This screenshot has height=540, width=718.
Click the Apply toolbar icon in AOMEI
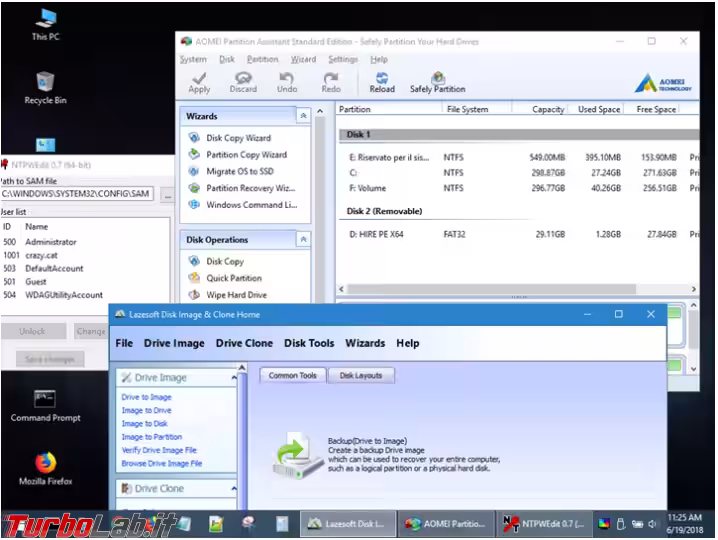(199, 83)
